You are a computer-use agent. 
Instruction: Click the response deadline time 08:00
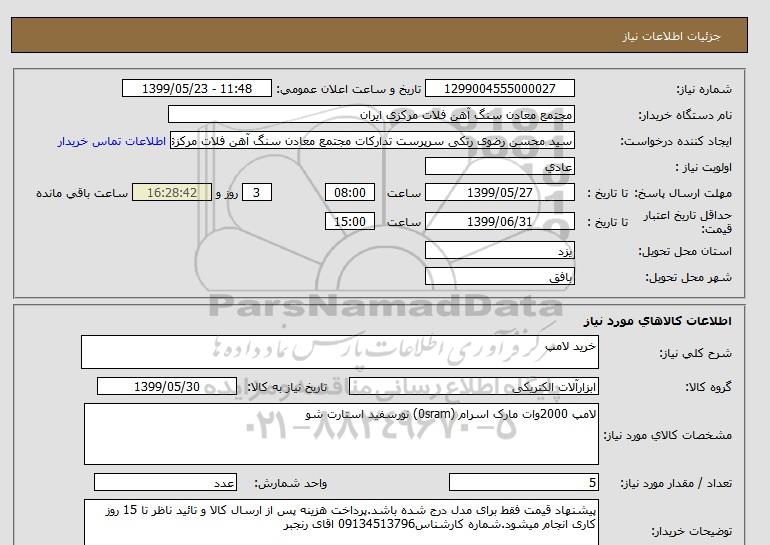click(x=350, y=192)
